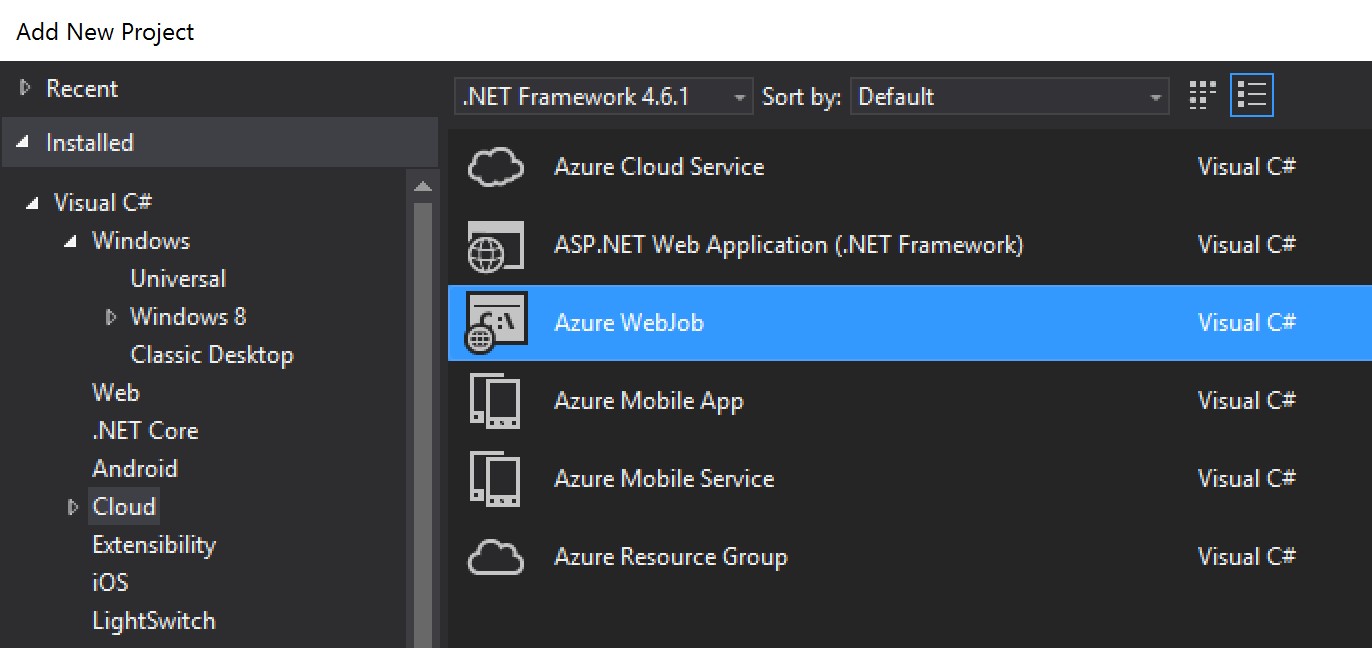Choose the Azure Cloud Service template name
Viewport: 1372px width, 650px height.
pos(659,167)
